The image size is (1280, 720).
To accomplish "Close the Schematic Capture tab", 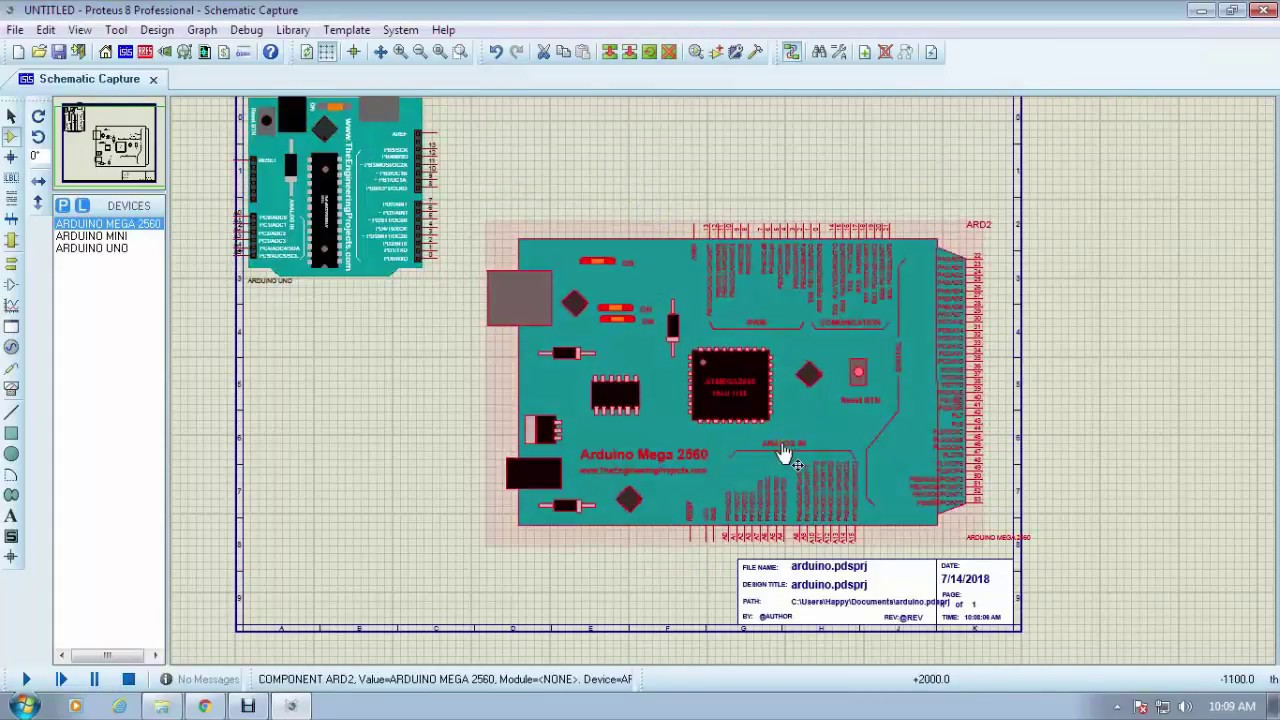I will click(x=153, y=79).
